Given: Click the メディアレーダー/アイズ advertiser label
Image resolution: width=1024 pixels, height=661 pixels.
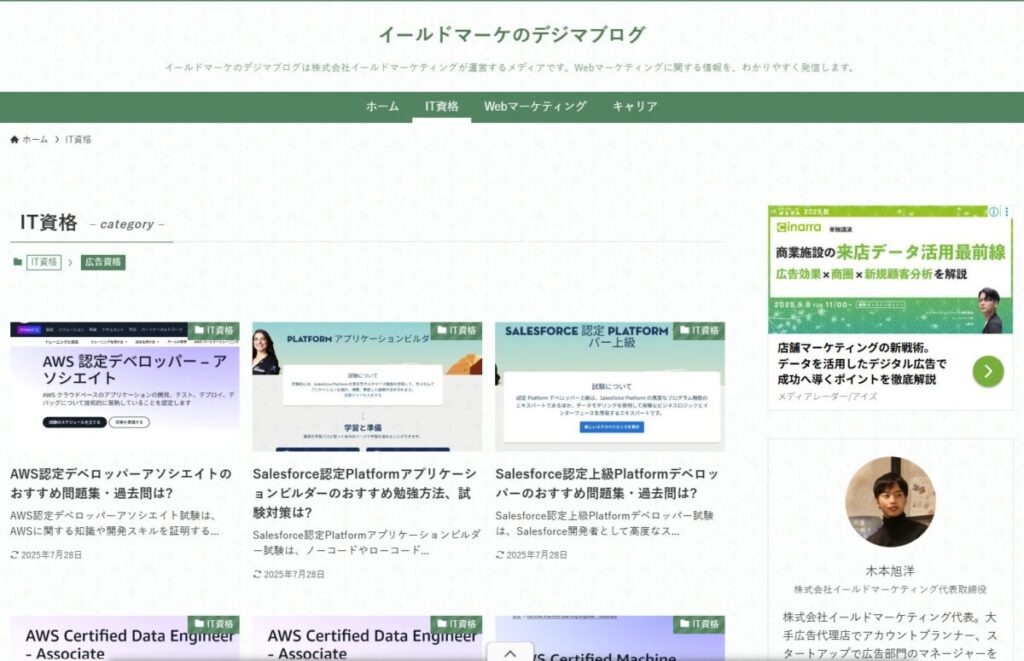Looking at the screenshot, I should pyautogui.click(x=827, y=396).
